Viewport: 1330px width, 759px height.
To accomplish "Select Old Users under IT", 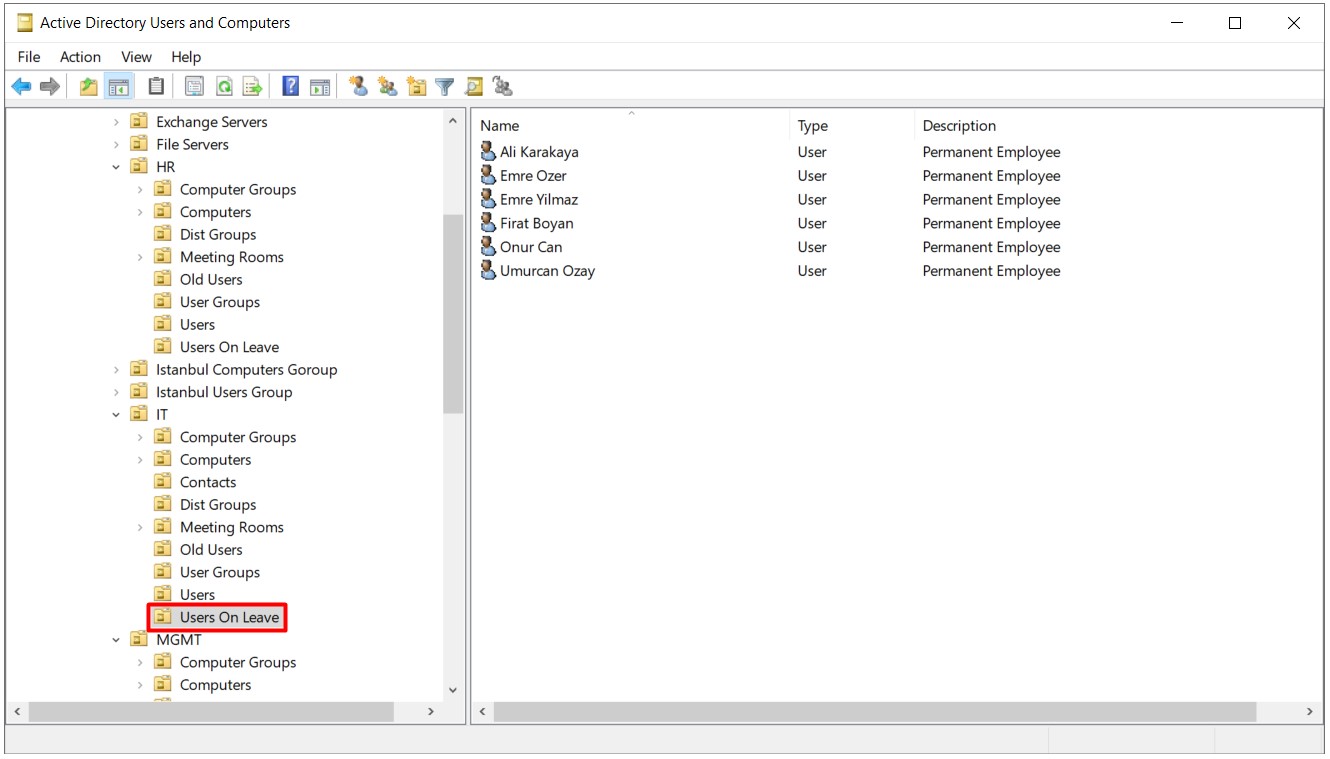I will (211, 549).
